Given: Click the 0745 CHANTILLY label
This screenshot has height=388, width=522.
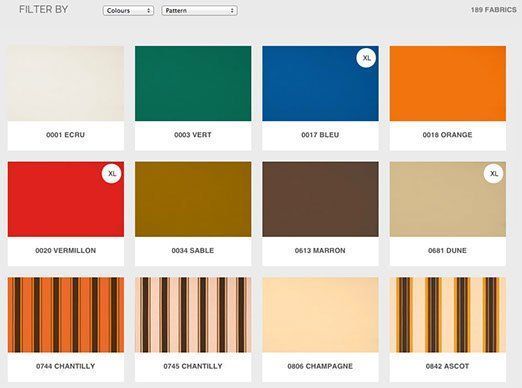Looking at the screenshot, I should pyautogui.click(x=193, y=366).
